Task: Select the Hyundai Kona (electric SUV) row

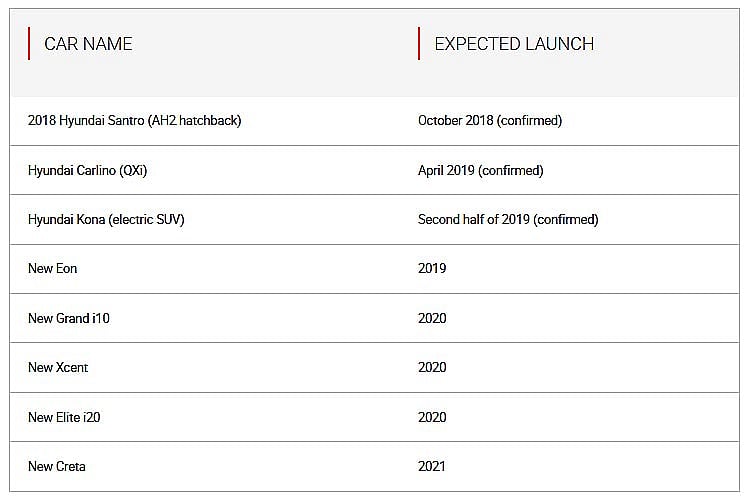Action: point(374,220)
